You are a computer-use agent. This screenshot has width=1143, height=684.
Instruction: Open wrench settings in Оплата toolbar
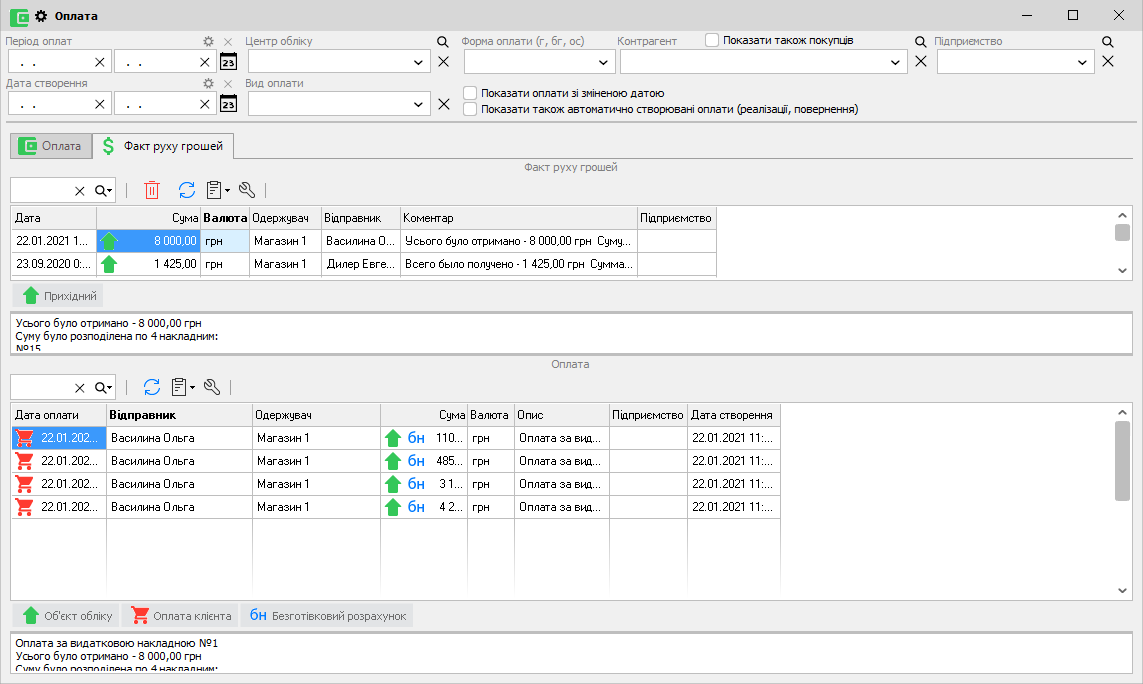[x=212, y=387]
